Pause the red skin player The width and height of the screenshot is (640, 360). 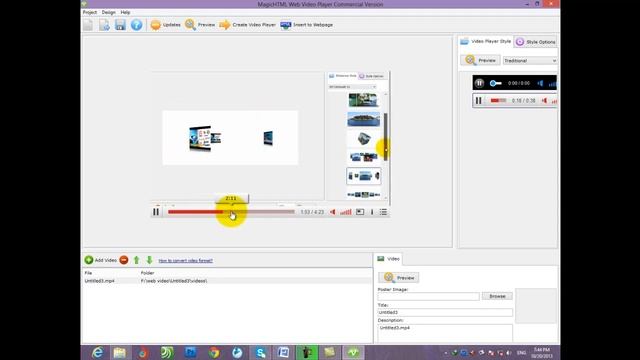coord(478,100)
